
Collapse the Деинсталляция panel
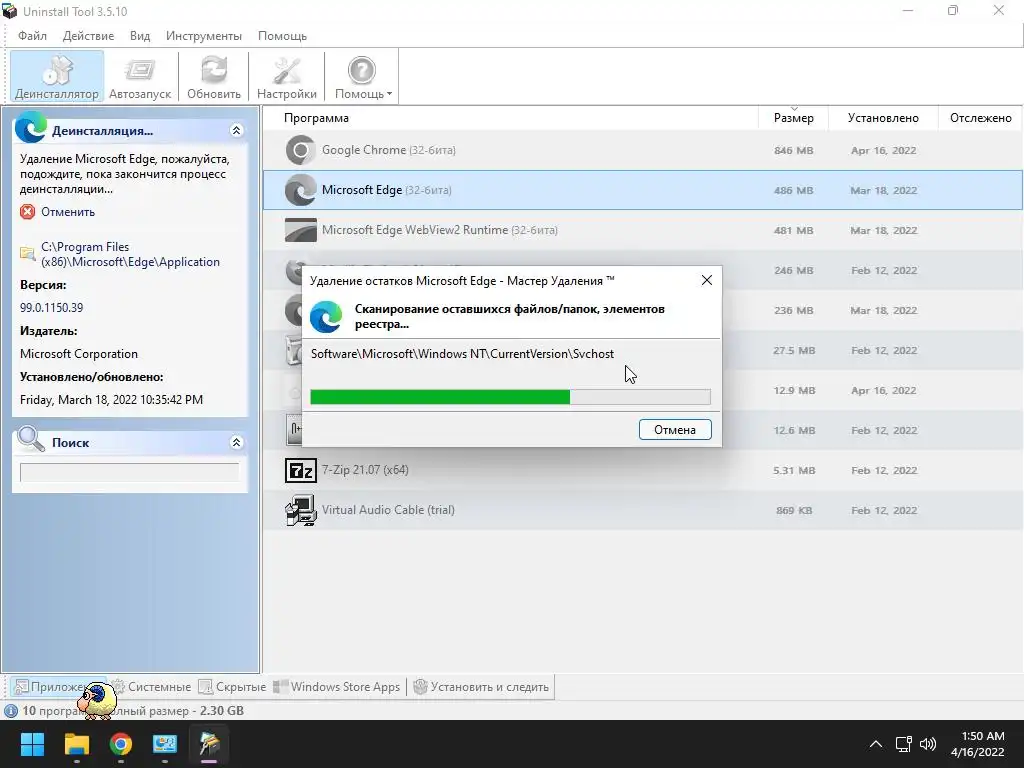236,131
